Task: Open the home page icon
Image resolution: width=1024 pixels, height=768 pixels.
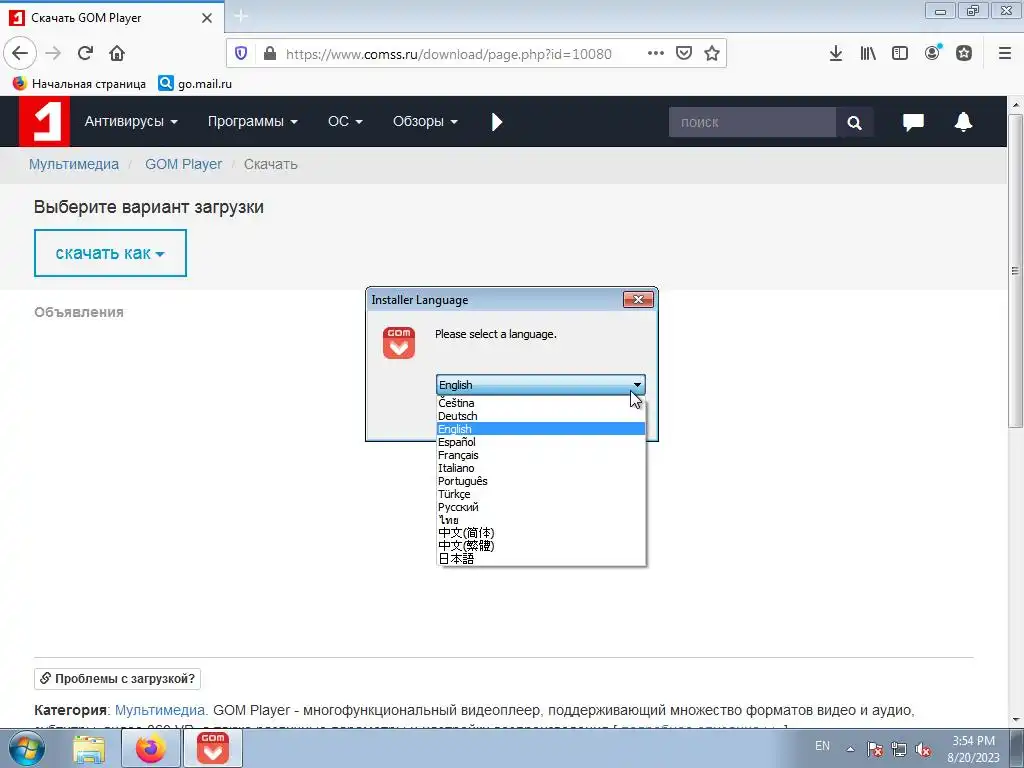Action: pyautogui.click(x=117, y=54)
